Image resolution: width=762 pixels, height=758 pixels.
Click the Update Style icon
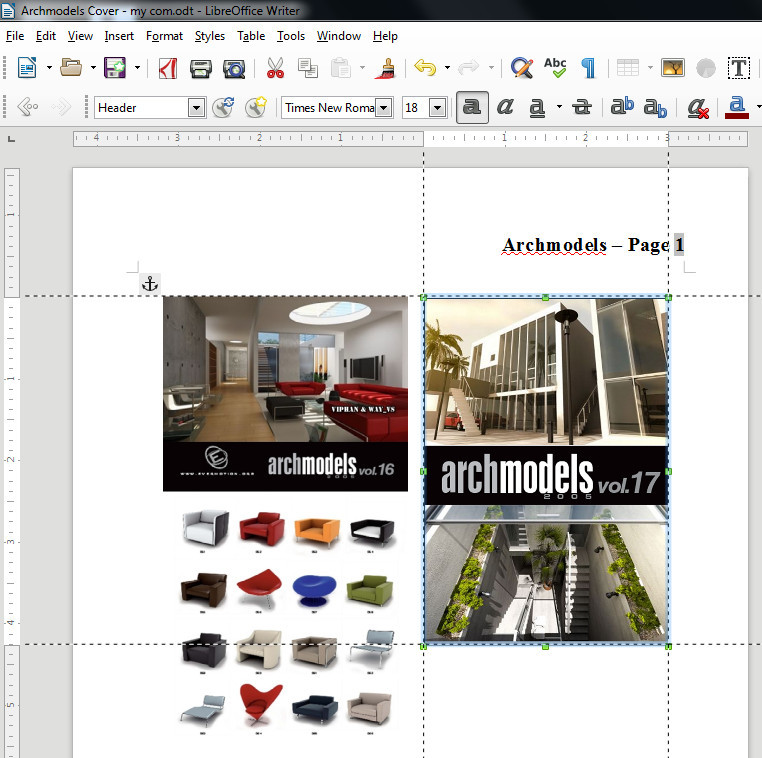pyautogui.click(x=223, y=107)
